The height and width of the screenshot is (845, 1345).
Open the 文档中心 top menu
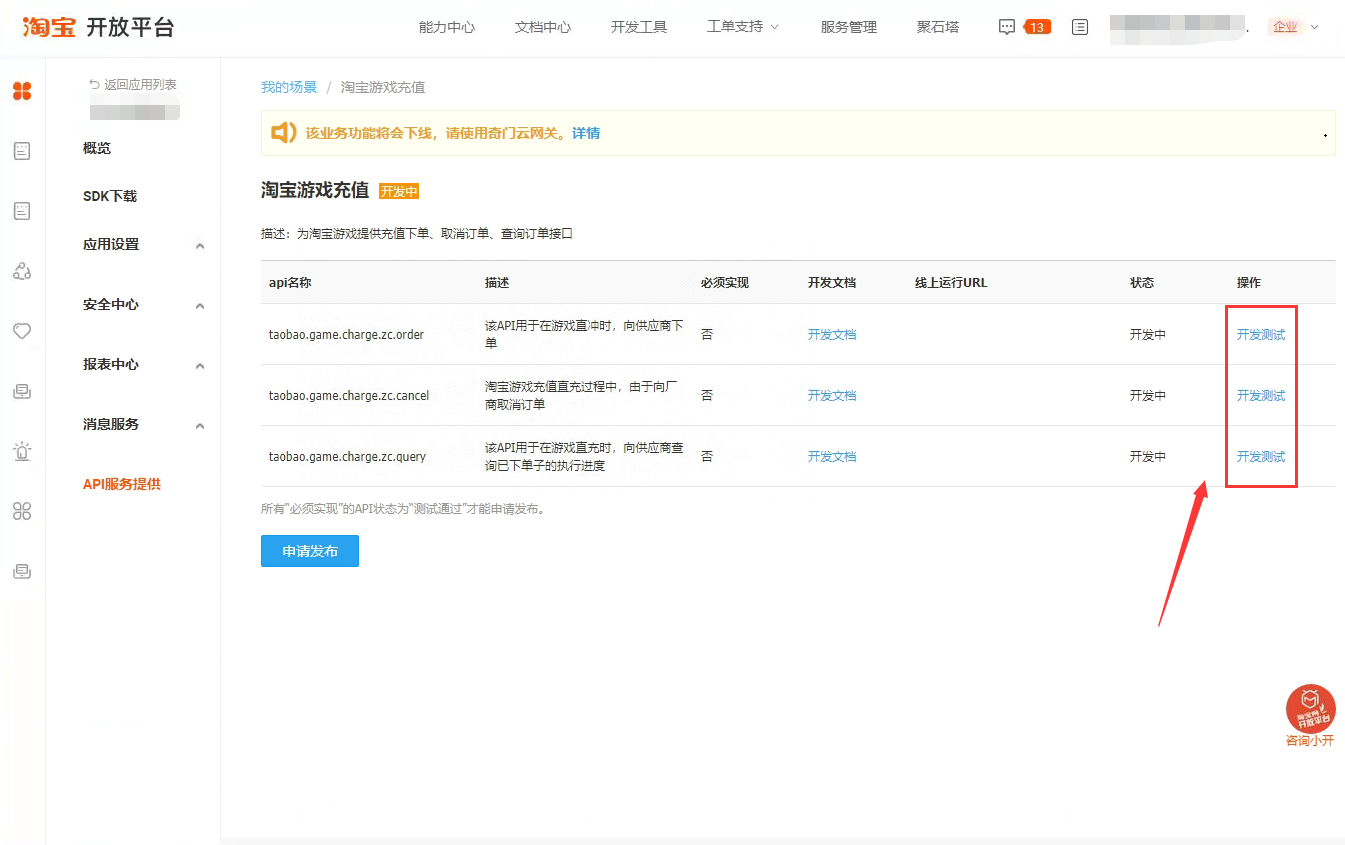[543, 27]
